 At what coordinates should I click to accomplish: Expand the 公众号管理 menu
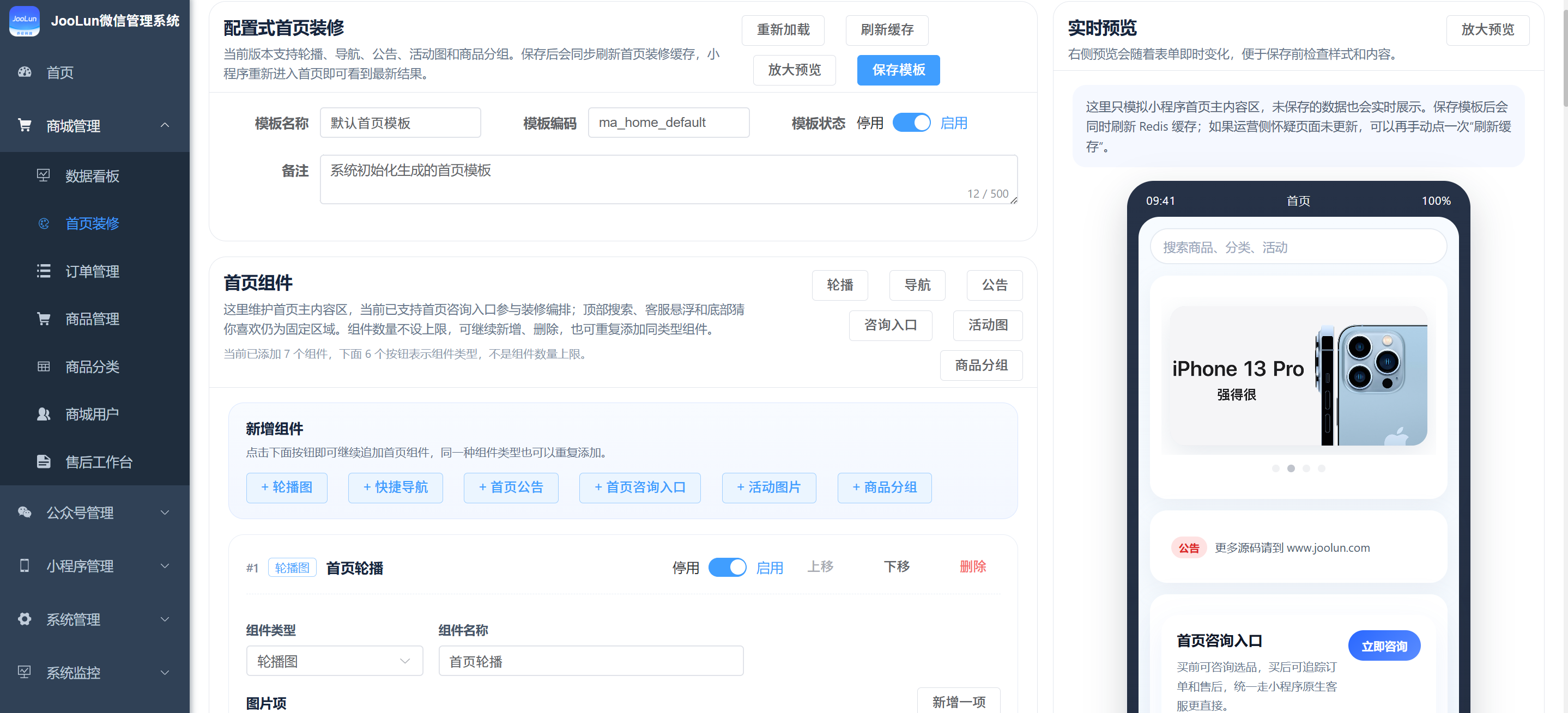[94, 512]
